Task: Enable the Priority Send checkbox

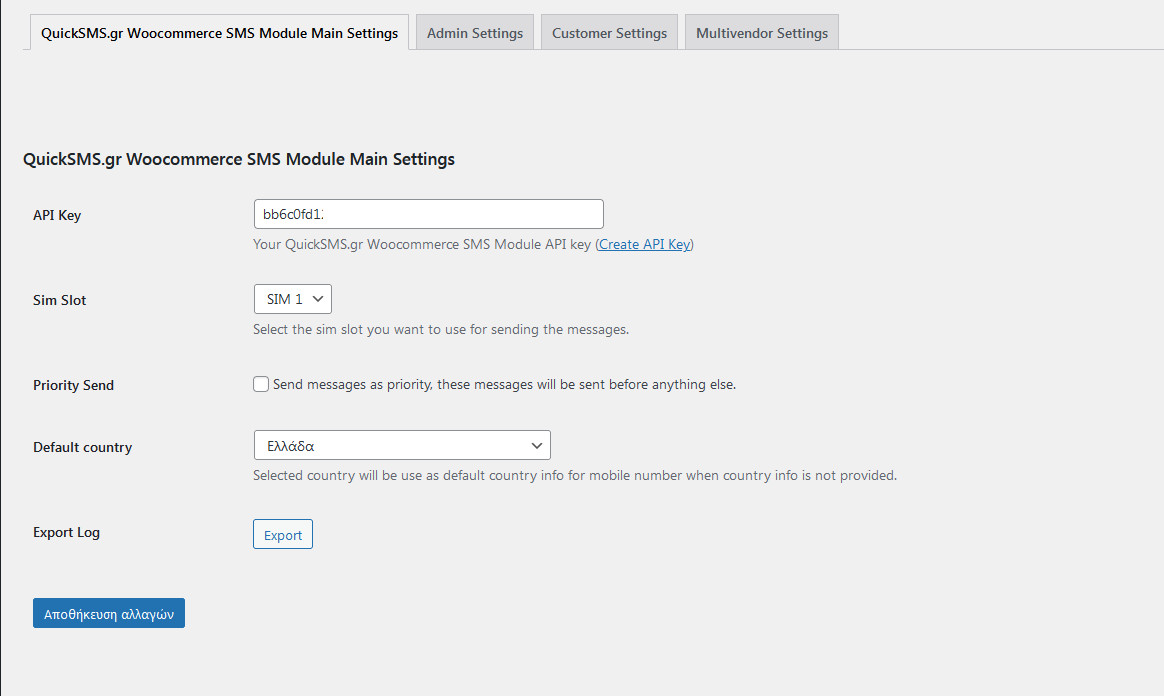Action: 261,384
